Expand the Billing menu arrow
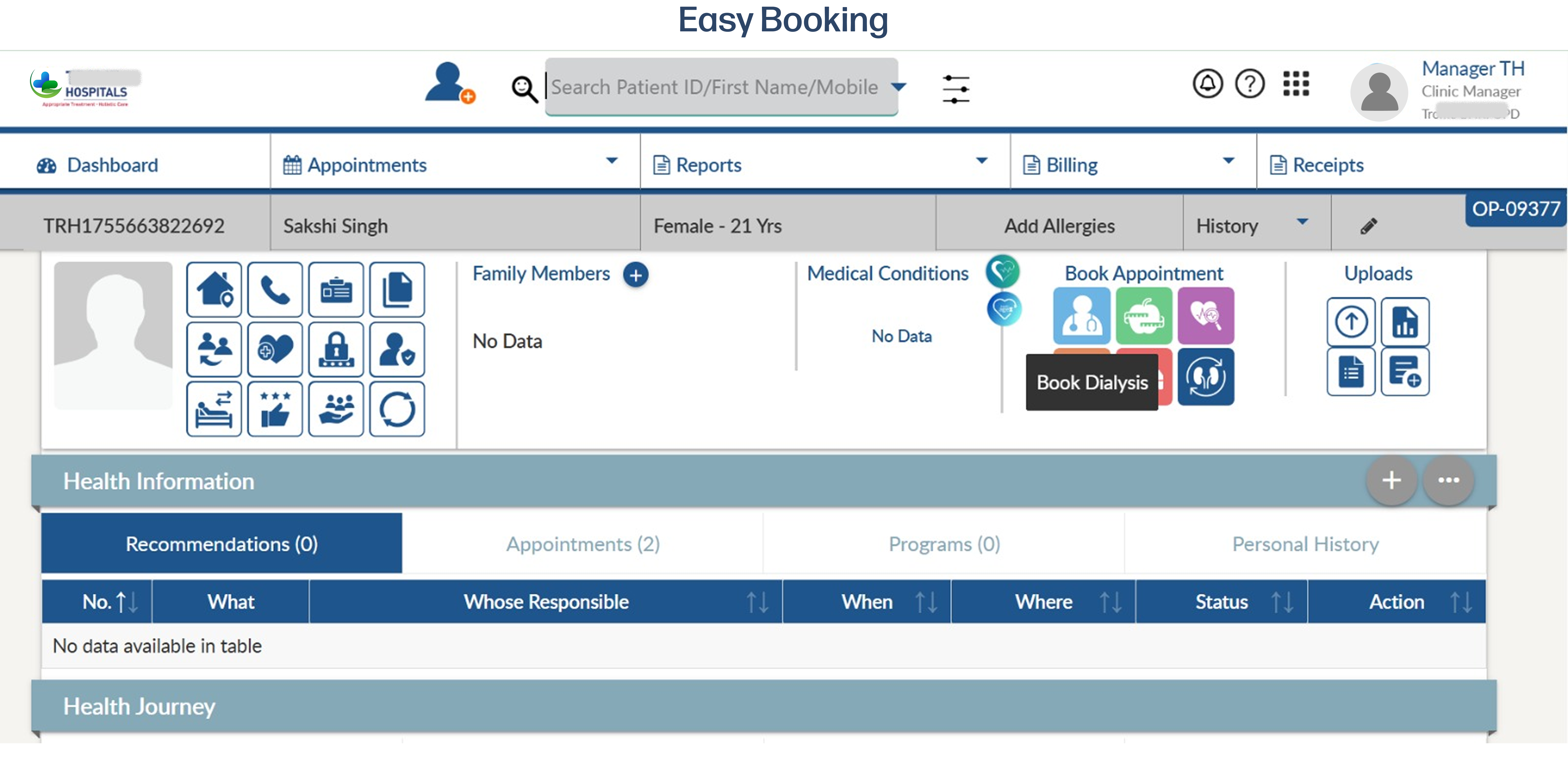This screenshot has height=757, width=1568. tap(1228, 161)
